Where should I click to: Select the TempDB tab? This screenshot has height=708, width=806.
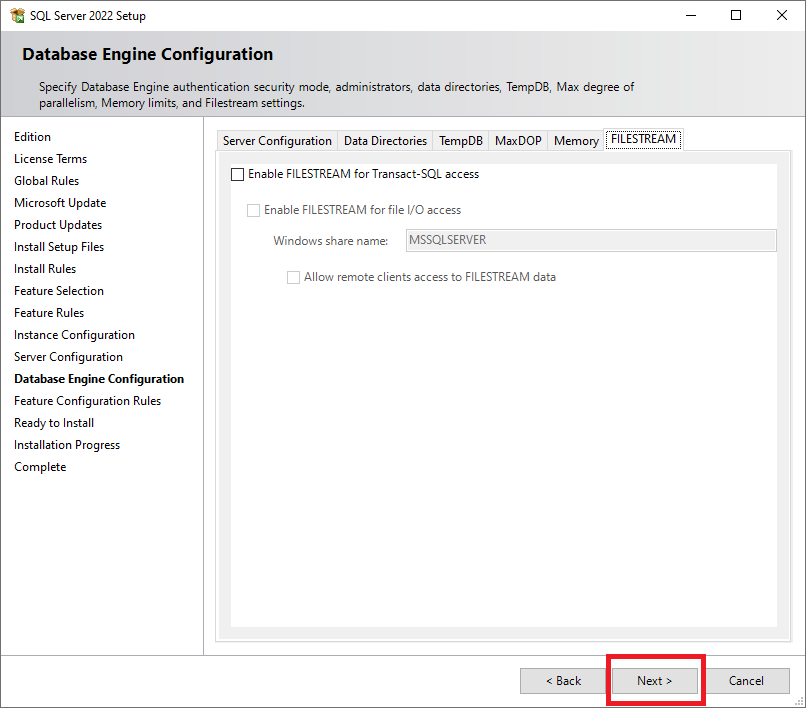point(461,141)
